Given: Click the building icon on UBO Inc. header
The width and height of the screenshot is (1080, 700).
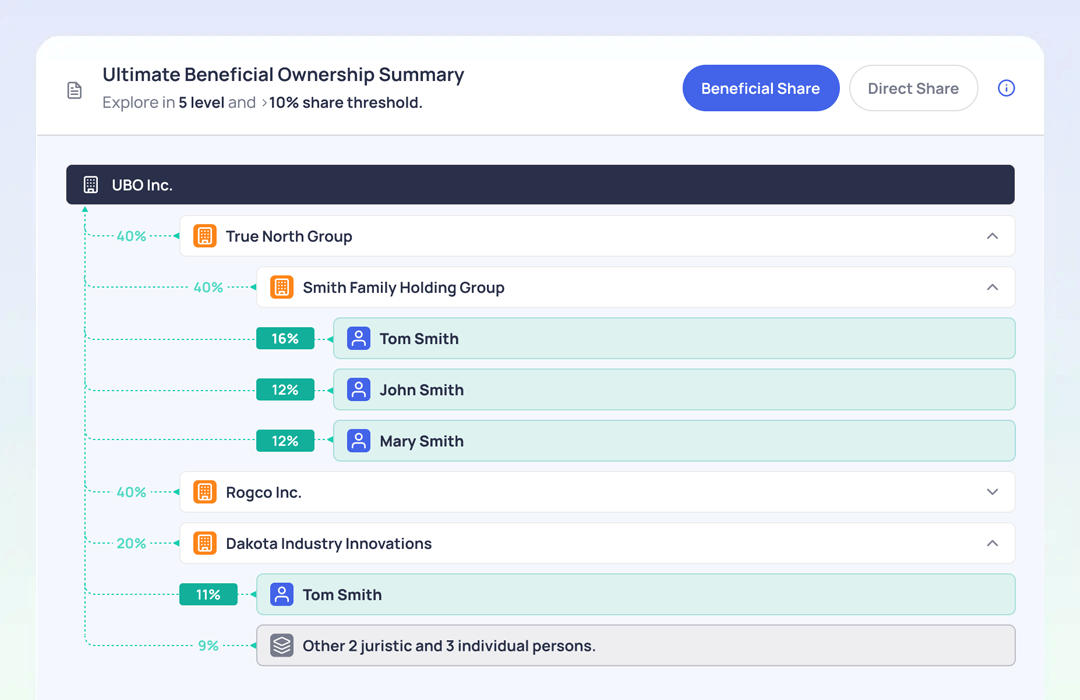Looking at the screenshot, I should click(x=91, y=184).
